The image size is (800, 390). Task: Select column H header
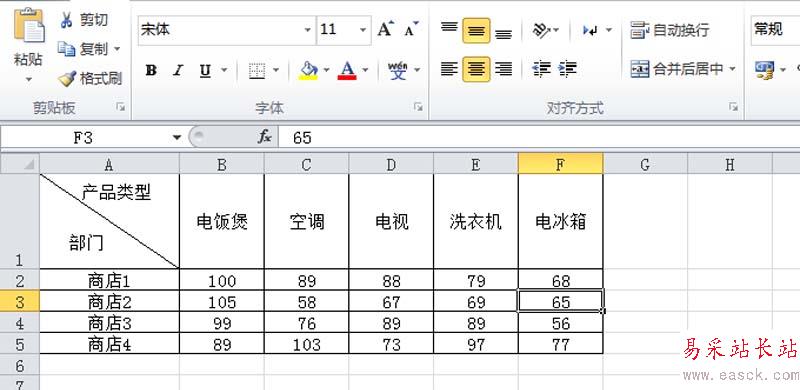coord(730,164)
